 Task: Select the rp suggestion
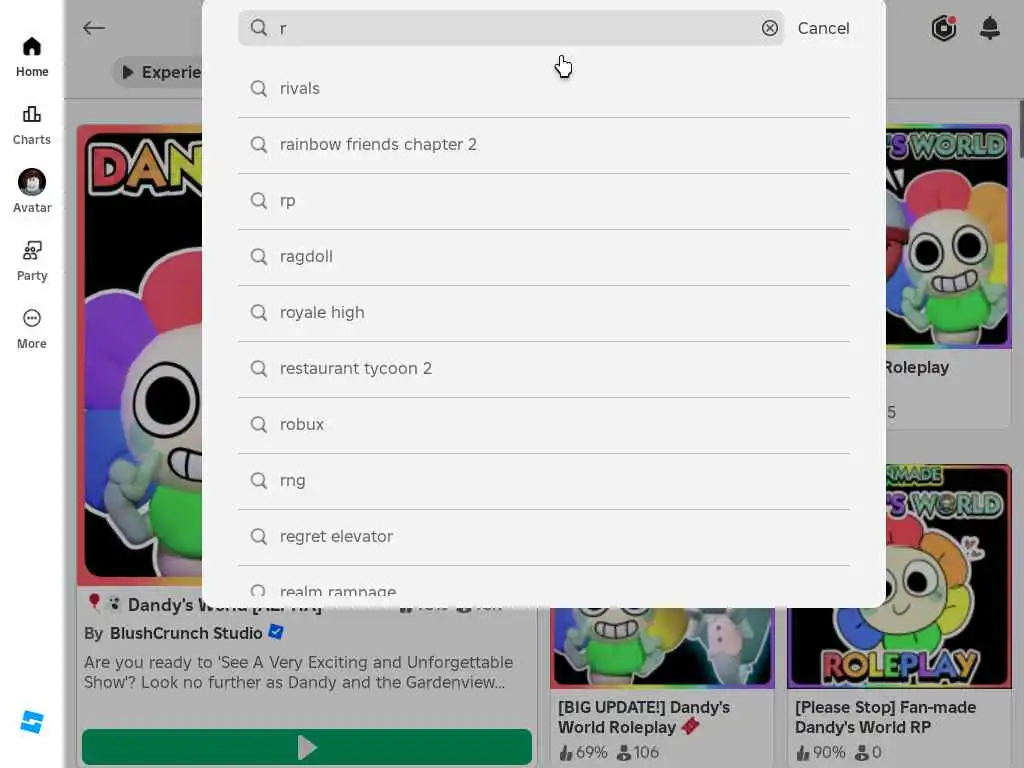tap(543, 200)
